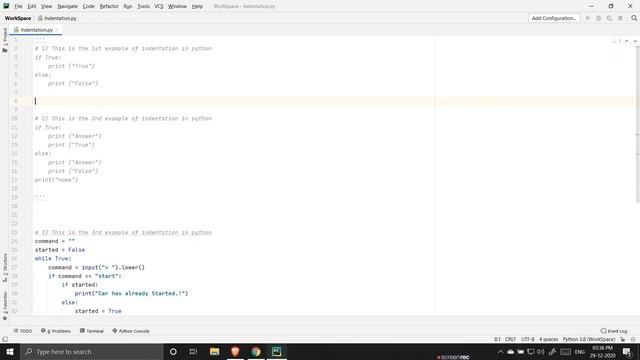The height and width of the screenshot is (360, 640).
Task: Open the Structure tool window sidebar
Action: 5,268
